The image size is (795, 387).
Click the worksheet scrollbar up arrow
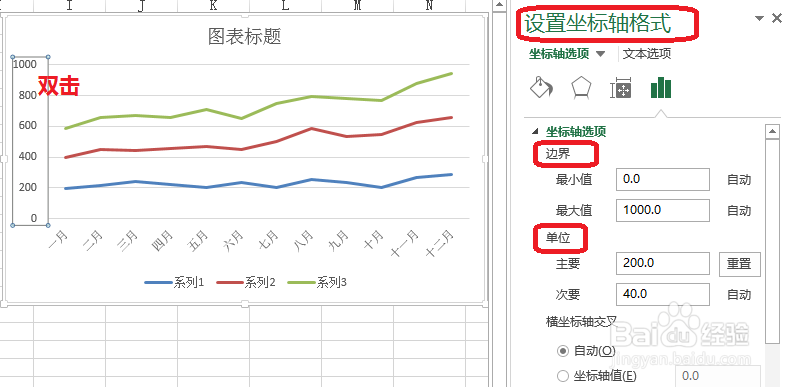click(499, 6)
